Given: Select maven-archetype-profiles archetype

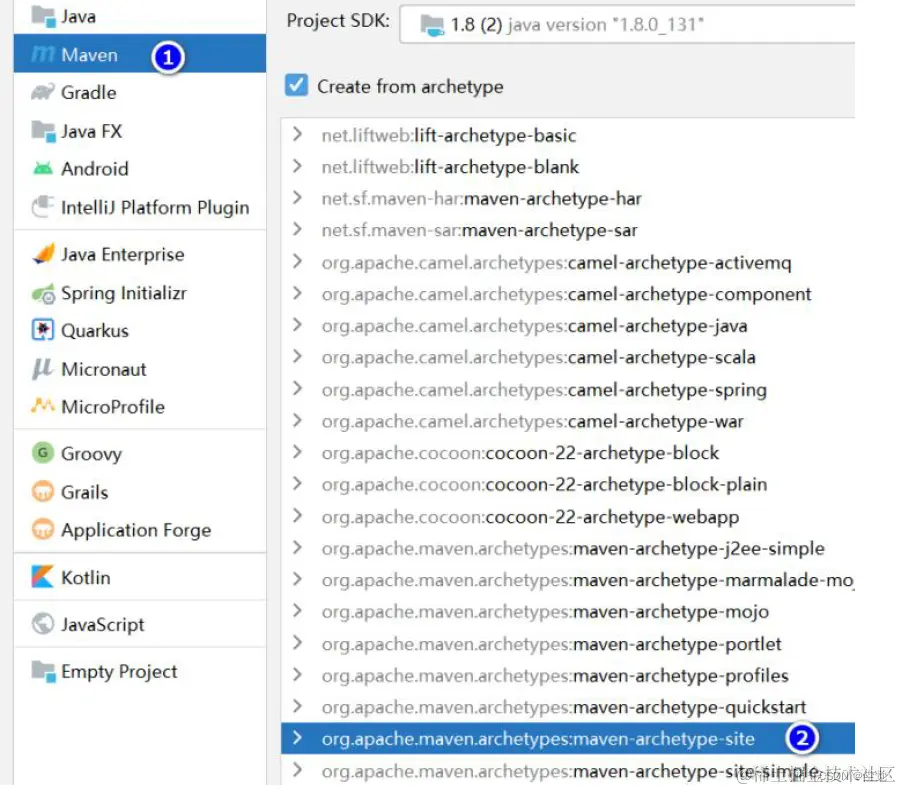Looking at the screenshot, I should tap(568, 675).
